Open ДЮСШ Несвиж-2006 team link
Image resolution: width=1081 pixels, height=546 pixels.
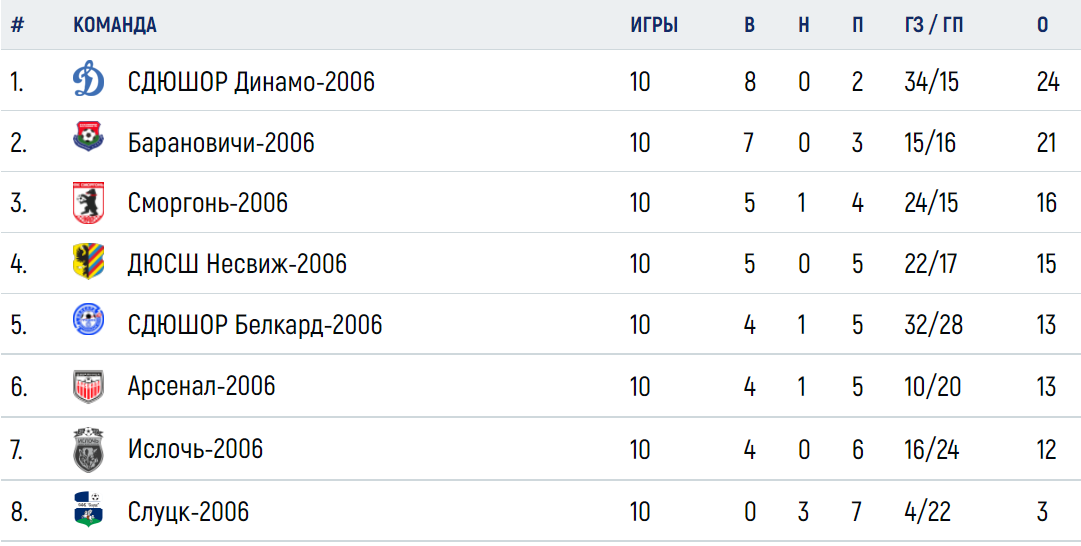[x=236, y=263]
